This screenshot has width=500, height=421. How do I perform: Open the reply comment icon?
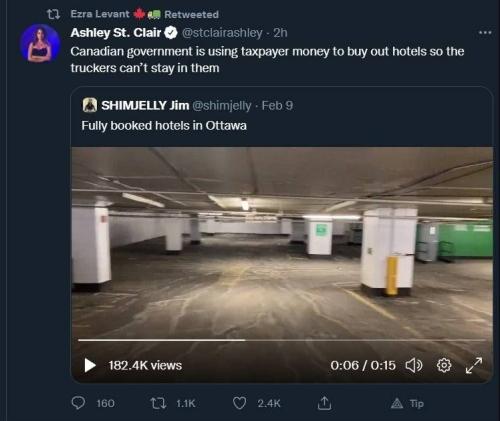click(x=78, y=403)
